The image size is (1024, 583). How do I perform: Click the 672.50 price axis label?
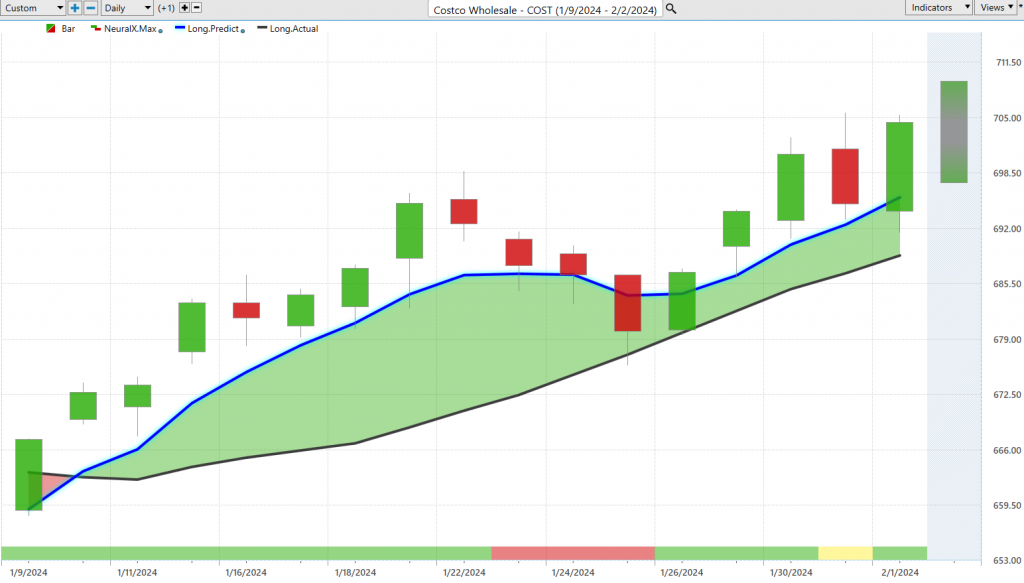(1008, 395)
